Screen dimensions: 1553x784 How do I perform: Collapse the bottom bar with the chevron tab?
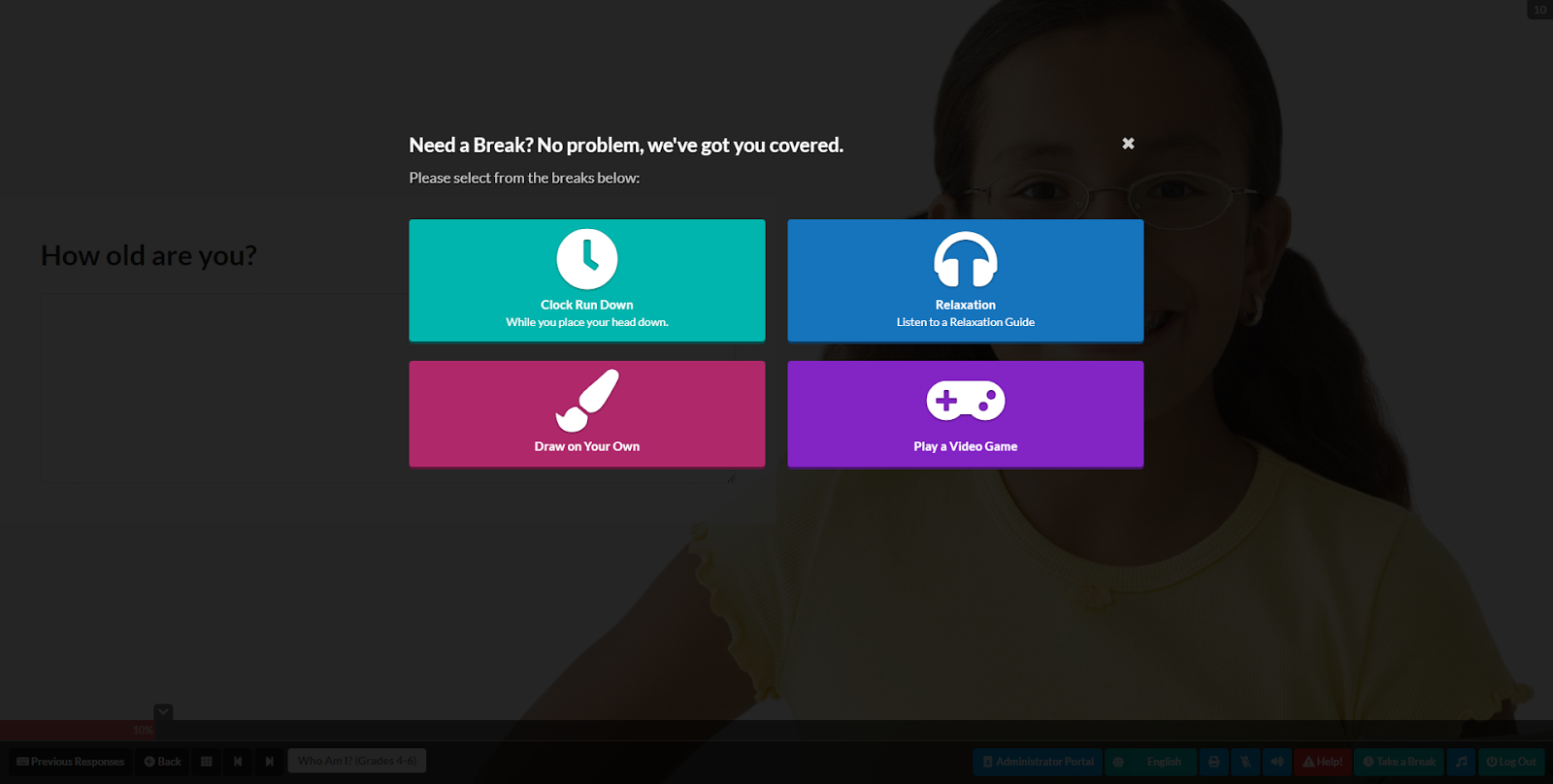163,712
